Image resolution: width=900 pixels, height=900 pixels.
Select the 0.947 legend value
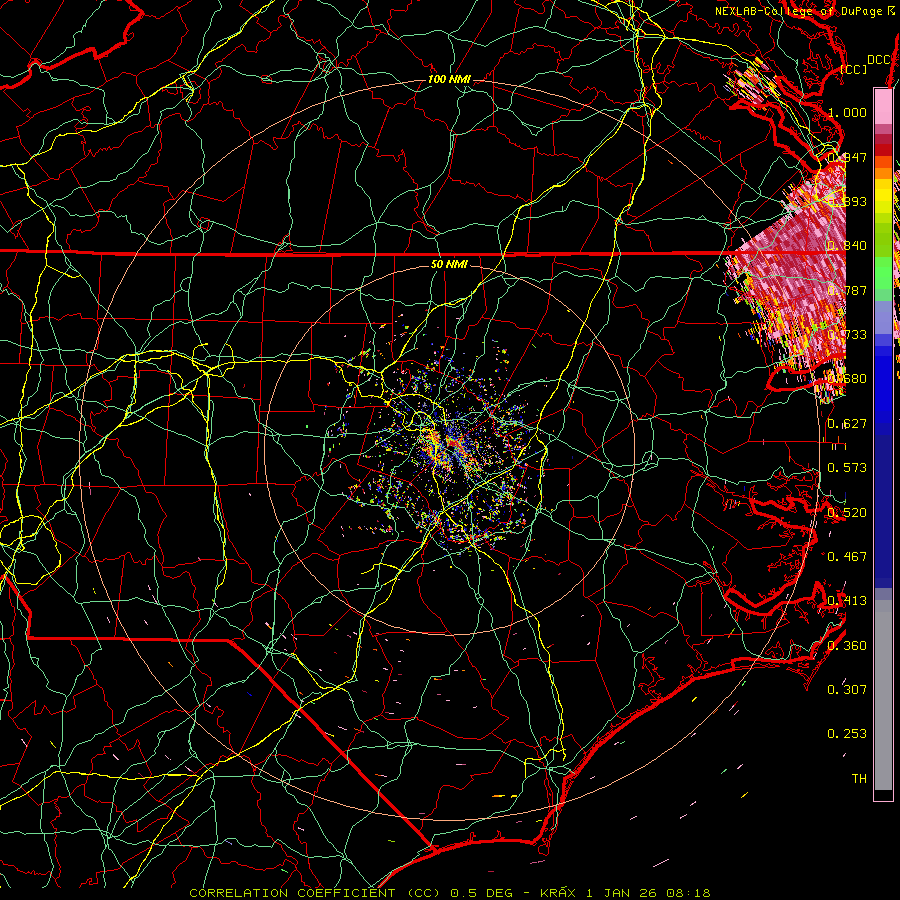[x=847, y=157]
